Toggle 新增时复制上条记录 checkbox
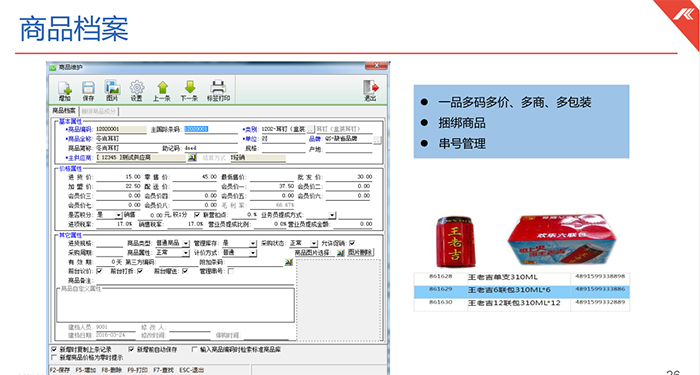The height and width of the screenshot is (375, 700). click(x=54, y=349)
